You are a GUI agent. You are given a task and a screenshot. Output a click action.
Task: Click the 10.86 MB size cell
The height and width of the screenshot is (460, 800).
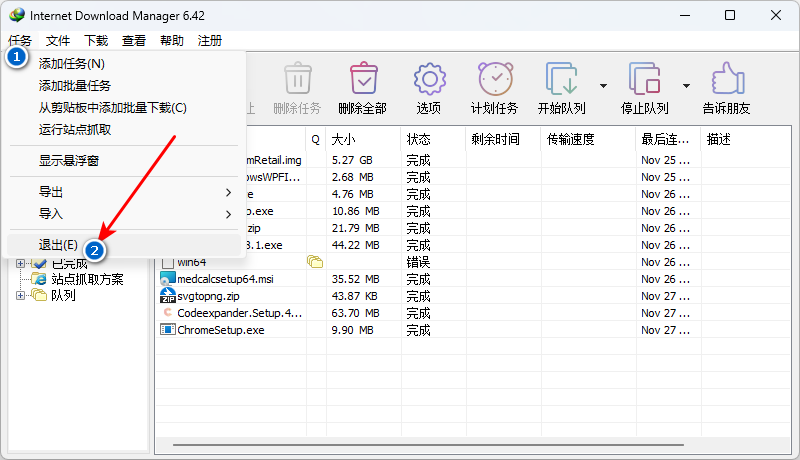355,211
